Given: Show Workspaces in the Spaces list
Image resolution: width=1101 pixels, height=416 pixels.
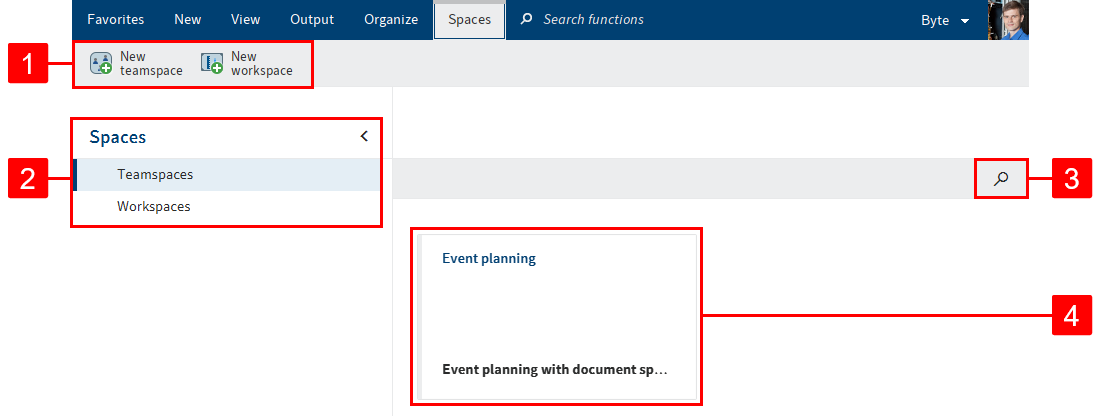Looking at the screenshot, I should [153, 207].
